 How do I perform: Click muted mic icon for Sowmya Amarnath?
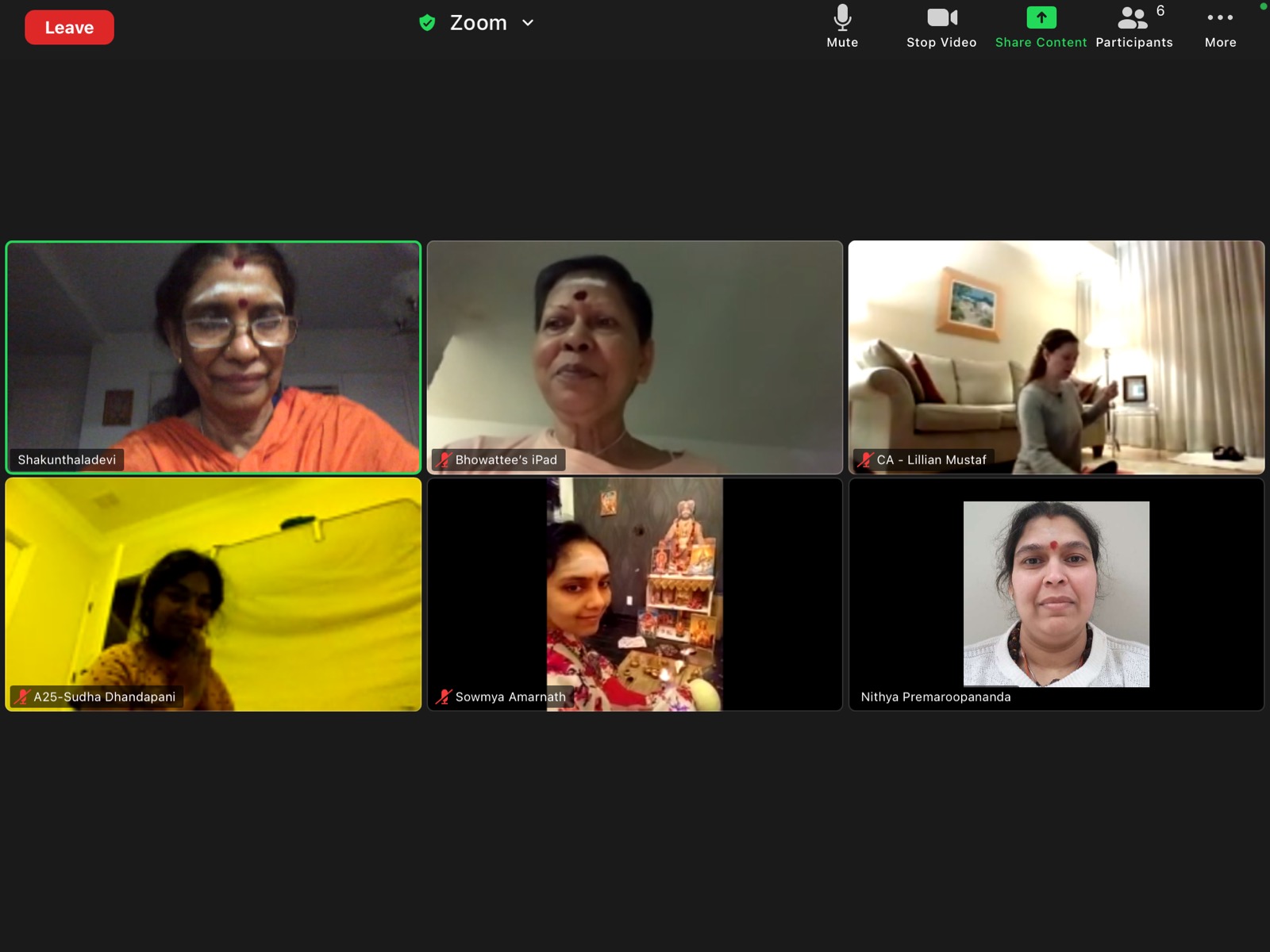[x=444, y=697]
